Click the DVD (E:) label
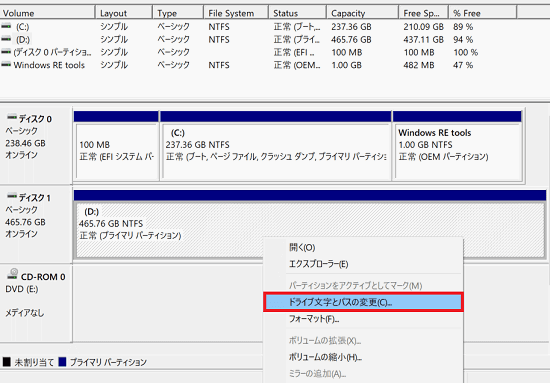 [22, 289]
